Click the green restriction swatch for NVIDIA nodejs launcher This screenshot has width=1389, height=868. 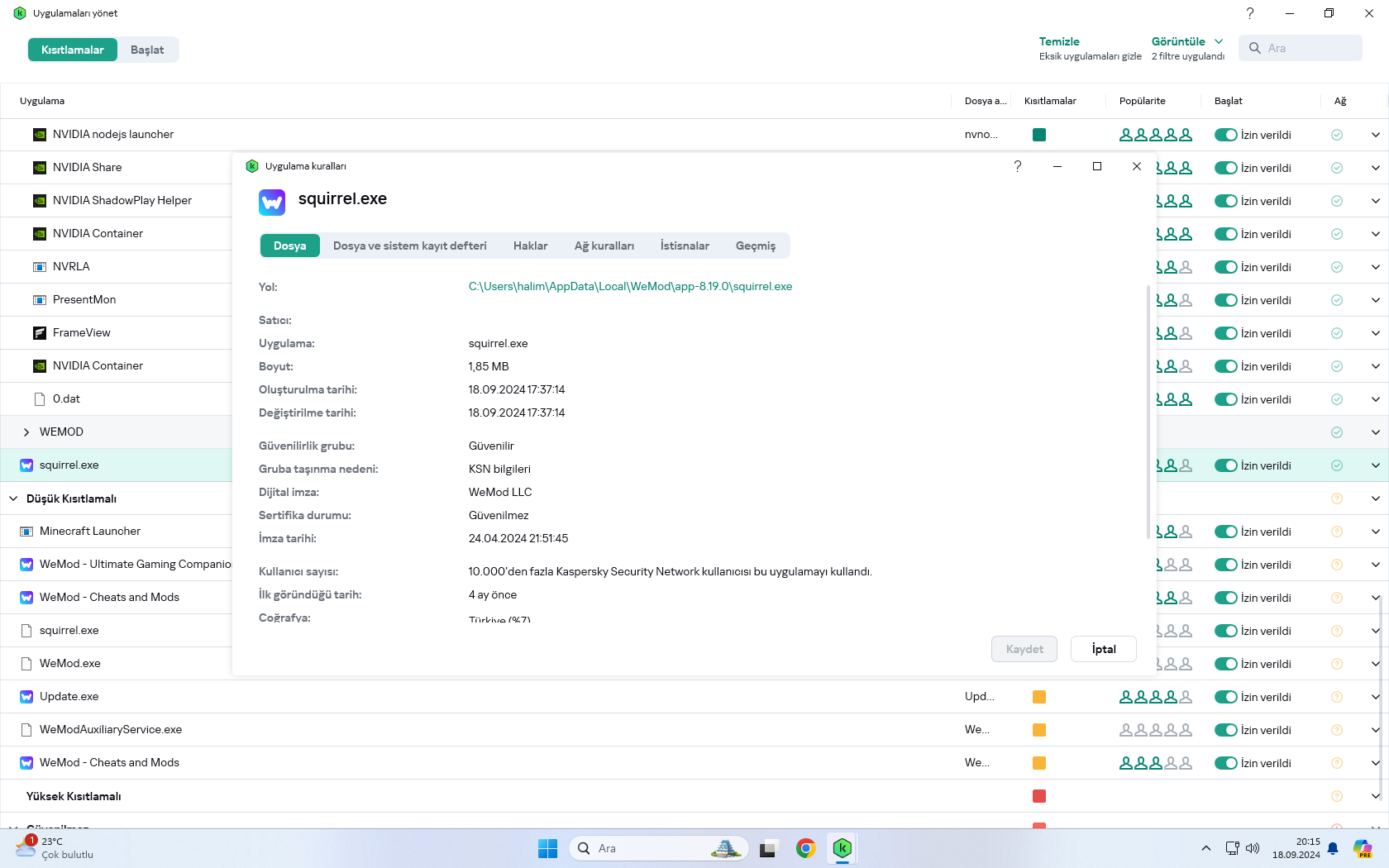click(x=1039, y=135)
